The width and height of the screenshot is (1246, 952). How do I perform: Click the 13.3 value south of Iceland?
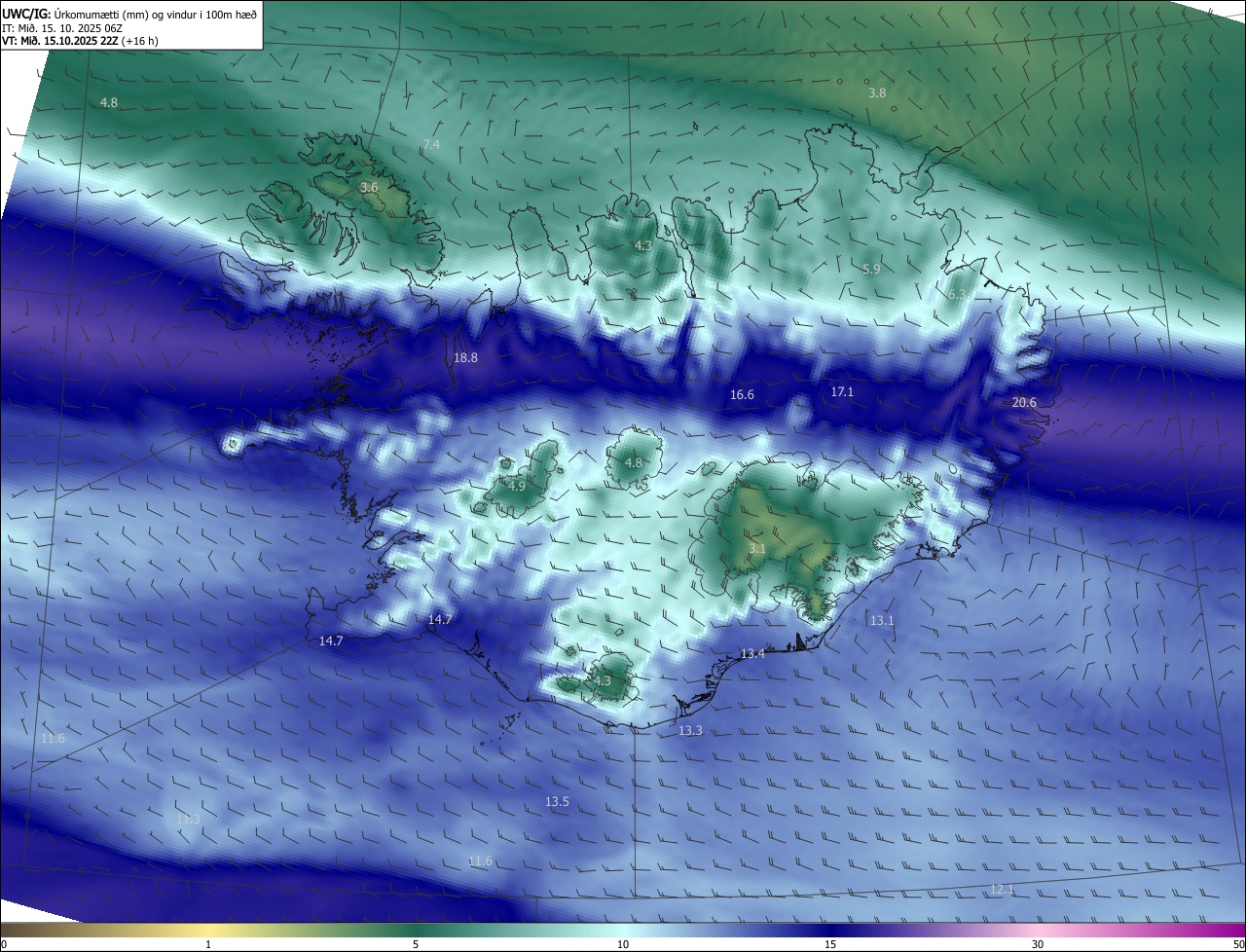[x=690, y=730]
